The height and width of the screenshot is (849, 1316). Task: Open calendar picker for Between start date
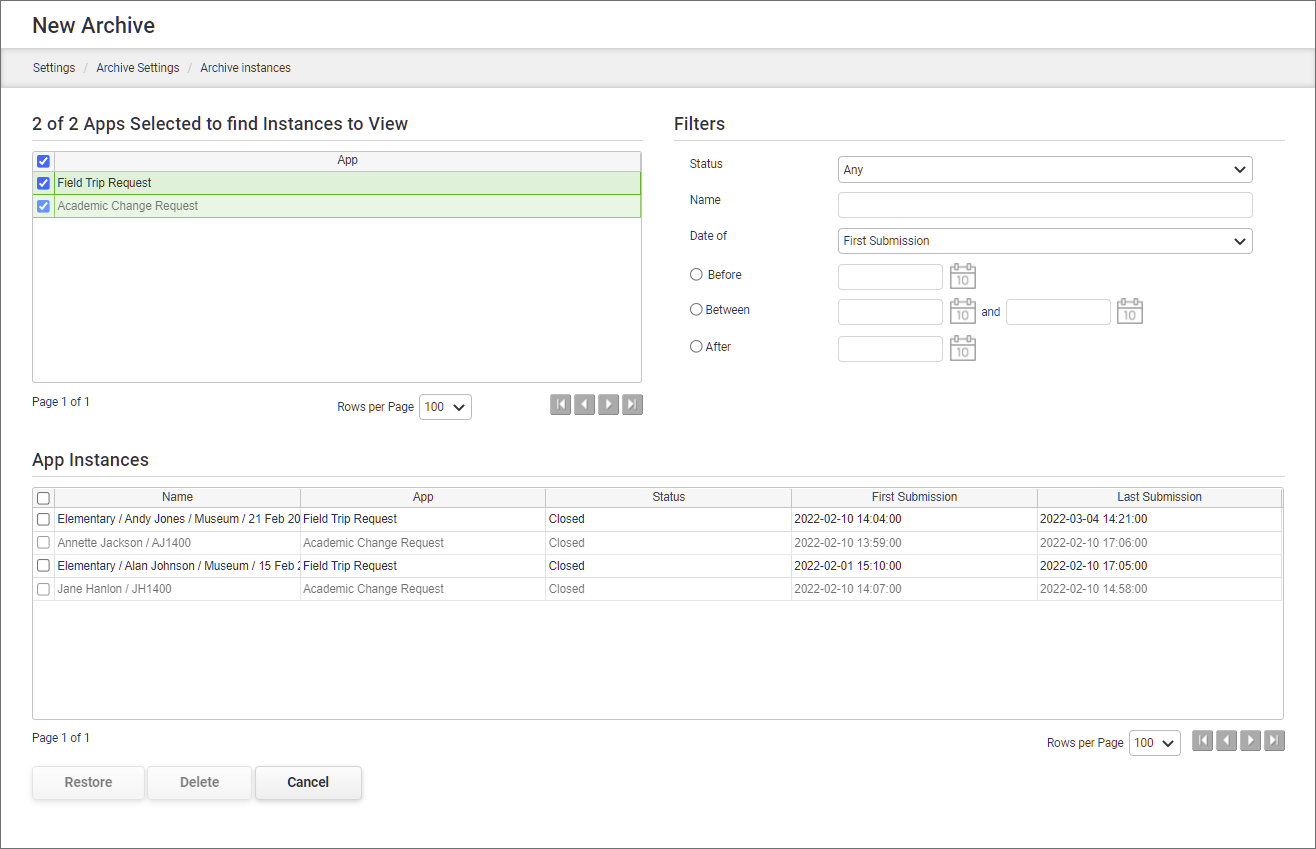pos(962,311)
